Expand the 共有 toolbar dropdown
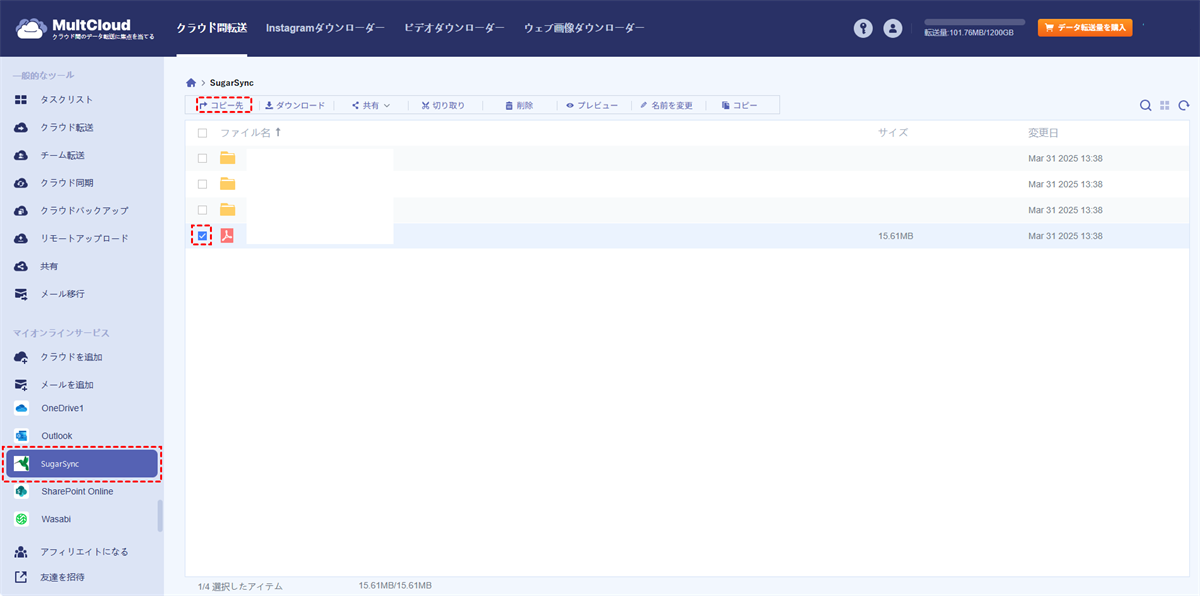The image size is (1200, 596). click(371, 105)
